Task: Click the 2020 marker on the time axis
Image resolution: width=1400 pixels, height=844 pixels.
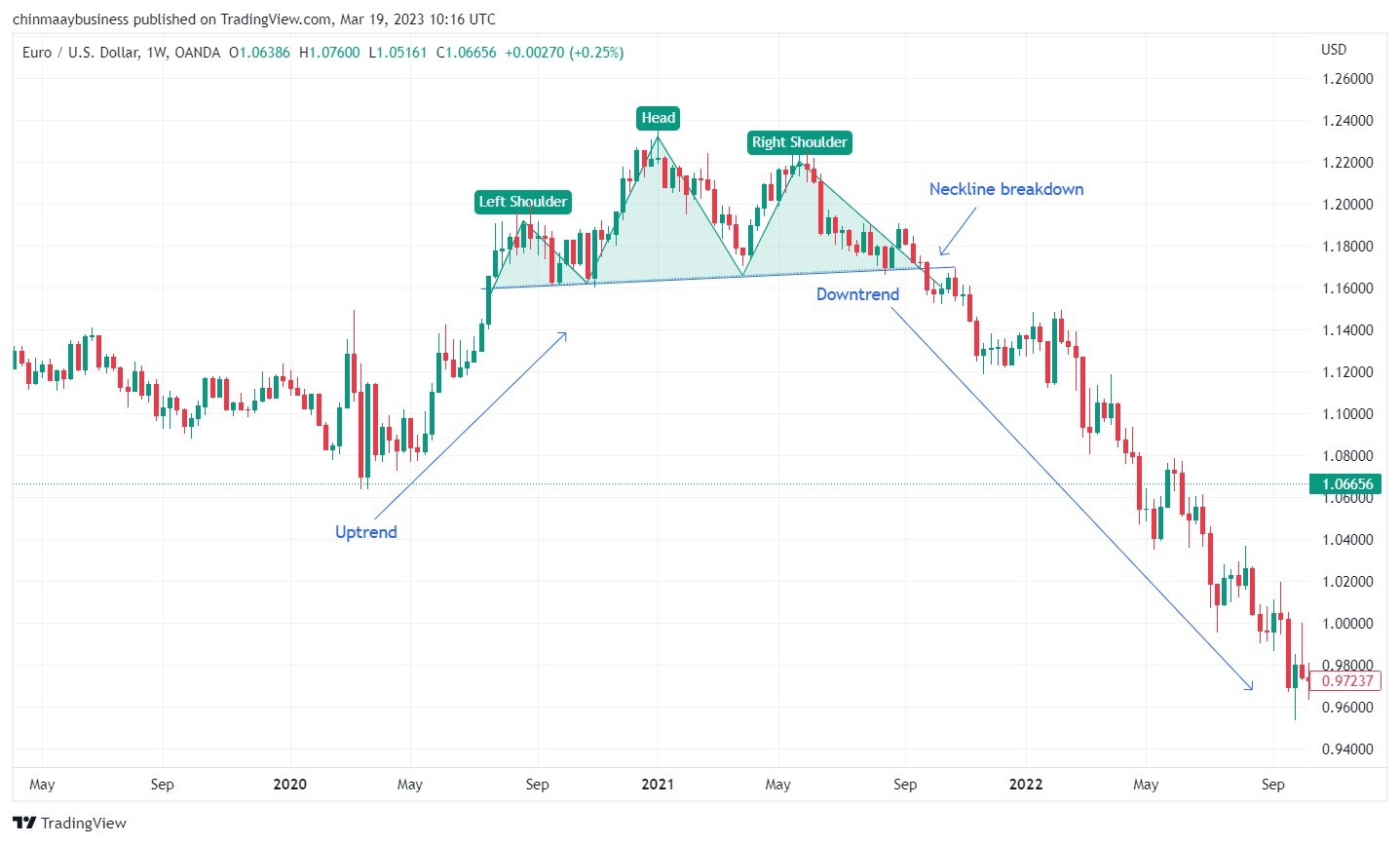Action: [290, 785]
